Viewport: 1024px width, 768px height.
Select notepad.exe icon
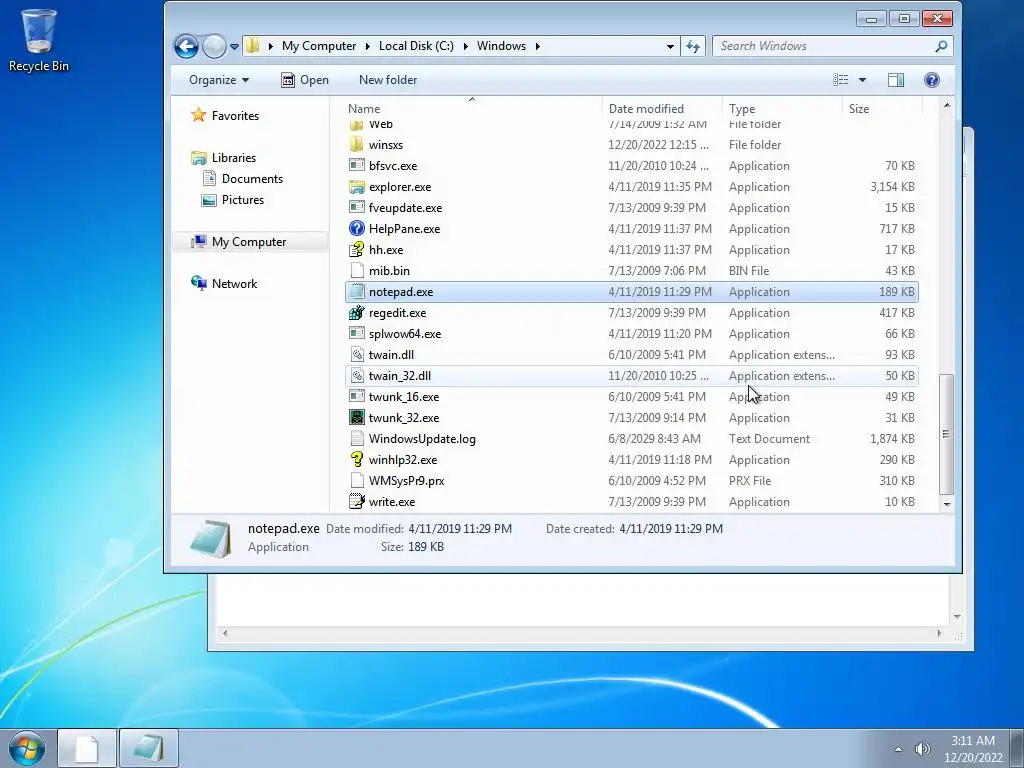pos(357,291)
